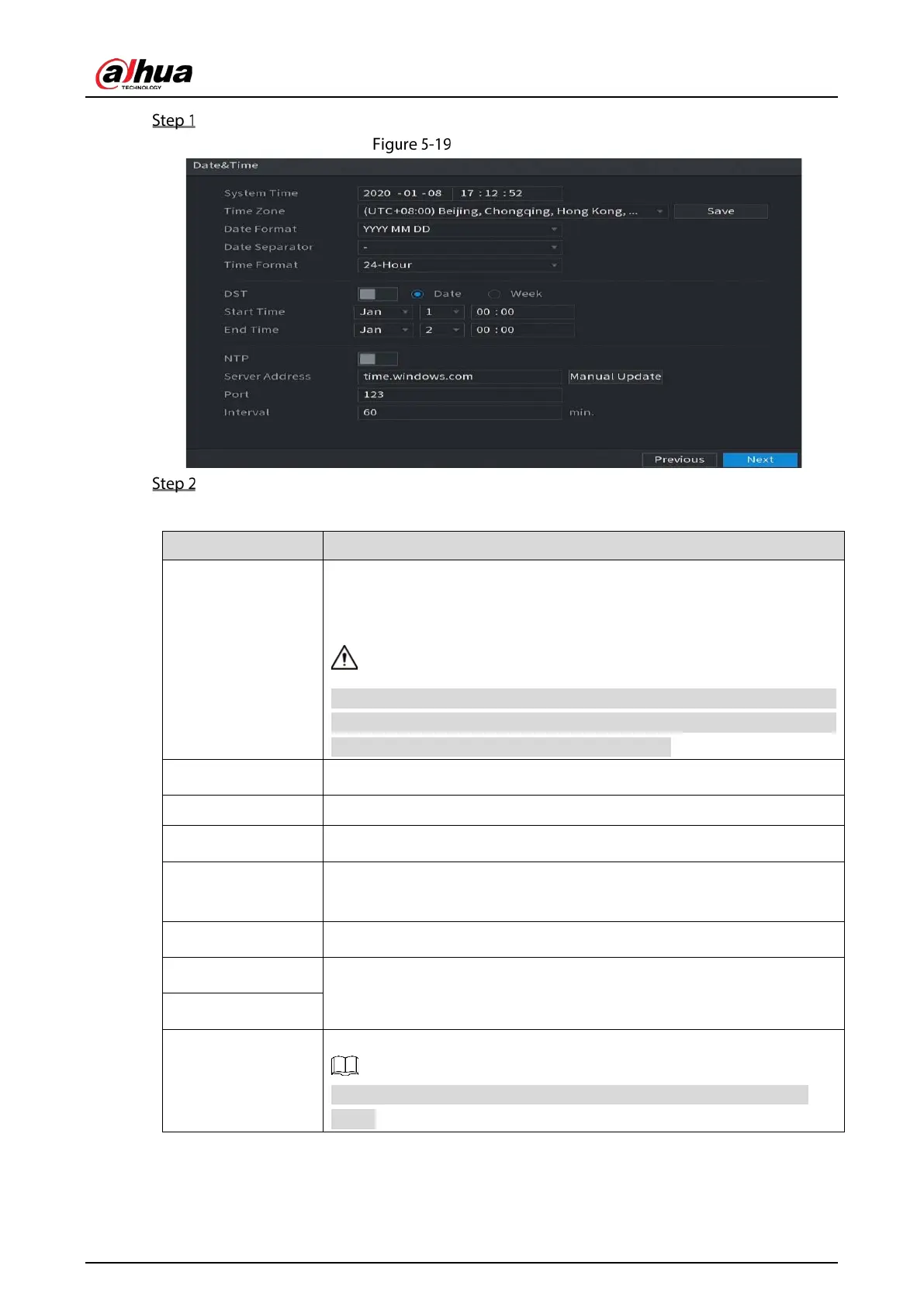The image size is (924, 1307).
Task: Click the warning triangle caution icon
Action: (344, 657)
